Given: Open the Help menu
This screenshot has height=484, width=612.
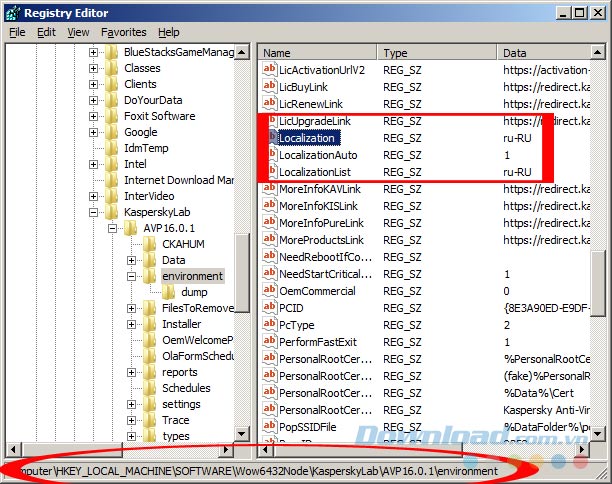Looking at the screenshot, I should pos(169,32).
